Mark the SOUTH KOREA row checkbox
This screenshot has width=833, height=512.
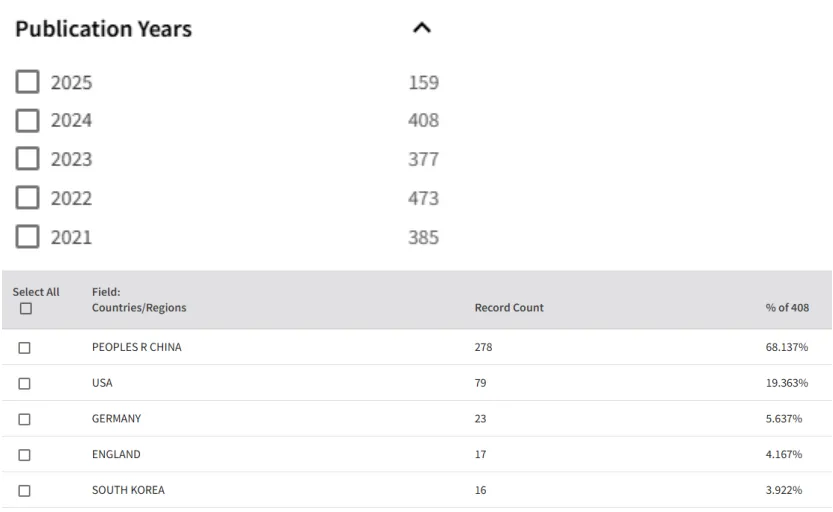(24, 491)
